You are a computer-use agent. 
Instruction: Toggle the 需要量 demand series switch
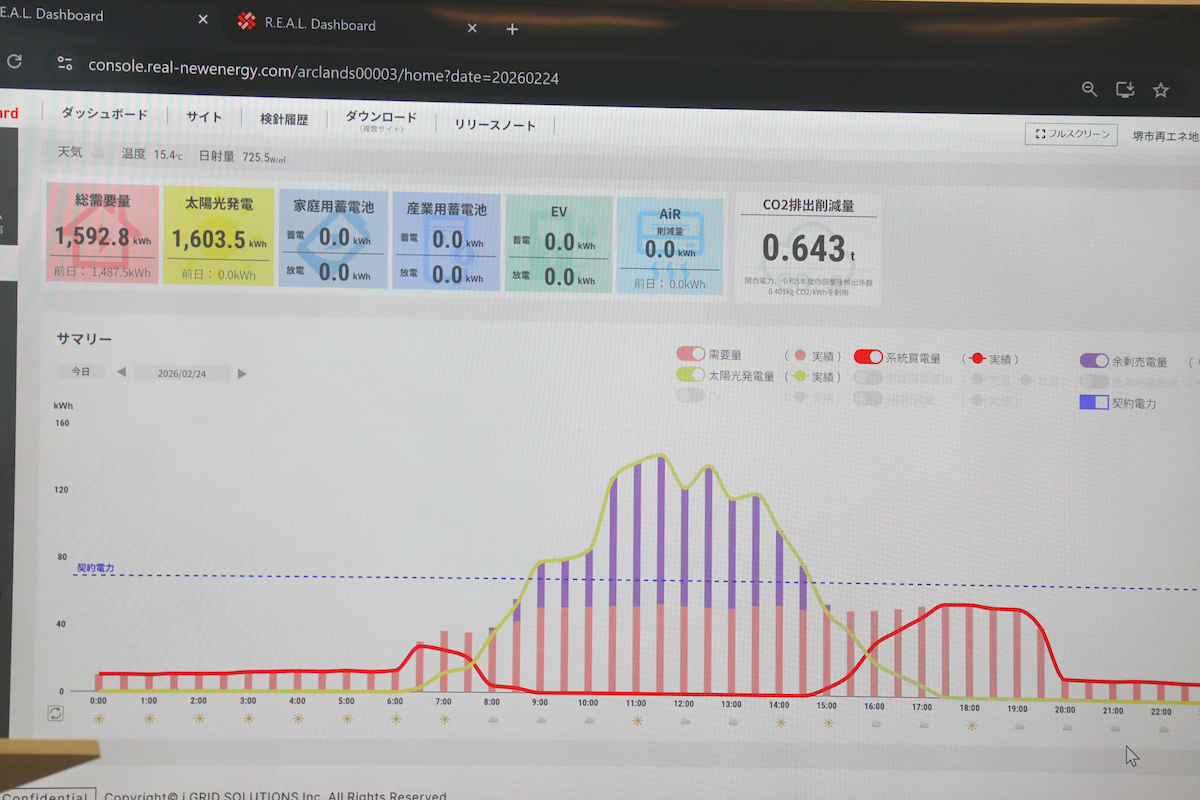tap(691, 354)
